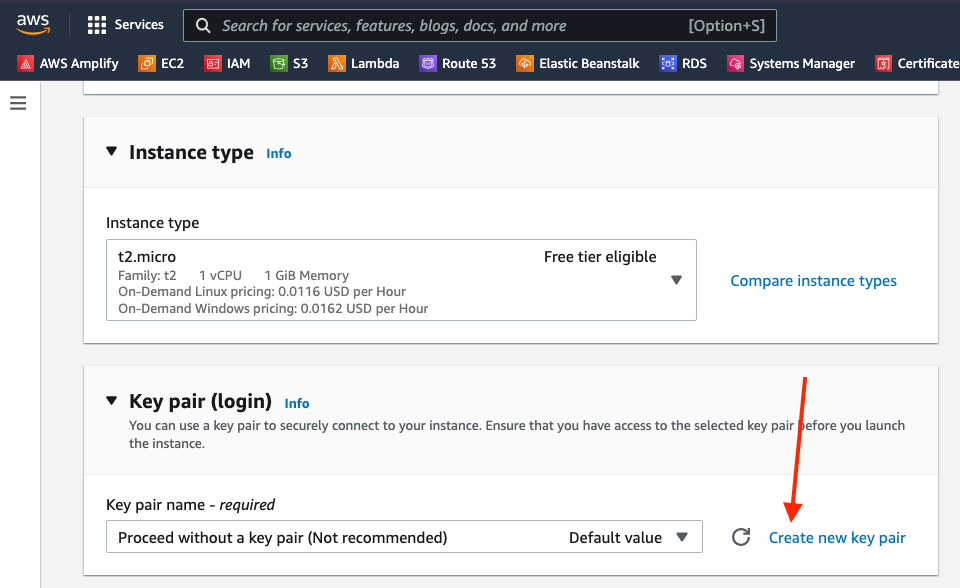The width and height of the screenshot is (960, 588).
Task: Collapse the Instance type section
Action: 112,152
